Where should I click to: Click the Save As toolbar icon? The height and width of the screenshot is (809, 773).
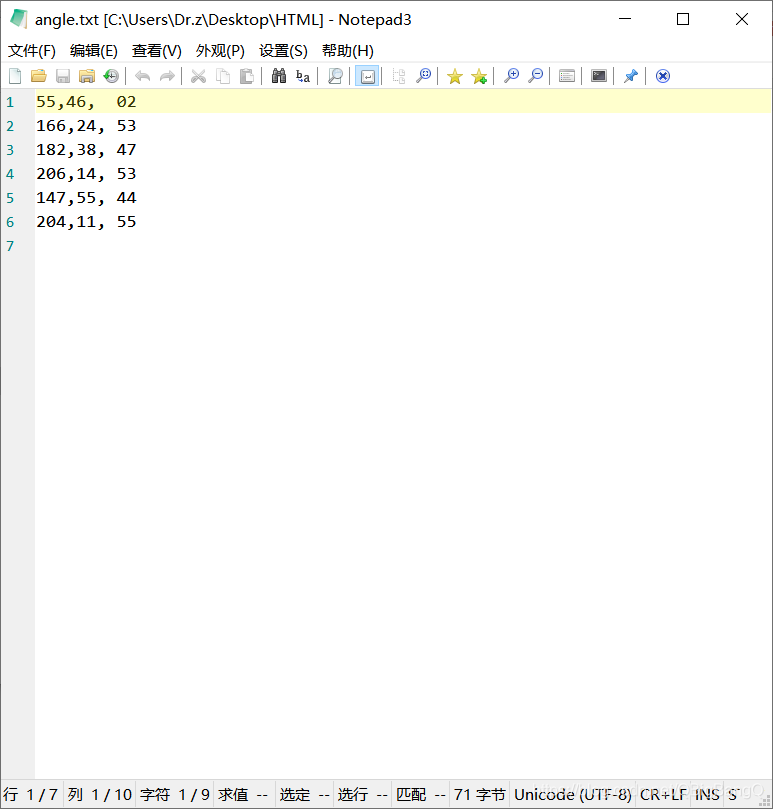pyautogui.click(x=87, y=76)
